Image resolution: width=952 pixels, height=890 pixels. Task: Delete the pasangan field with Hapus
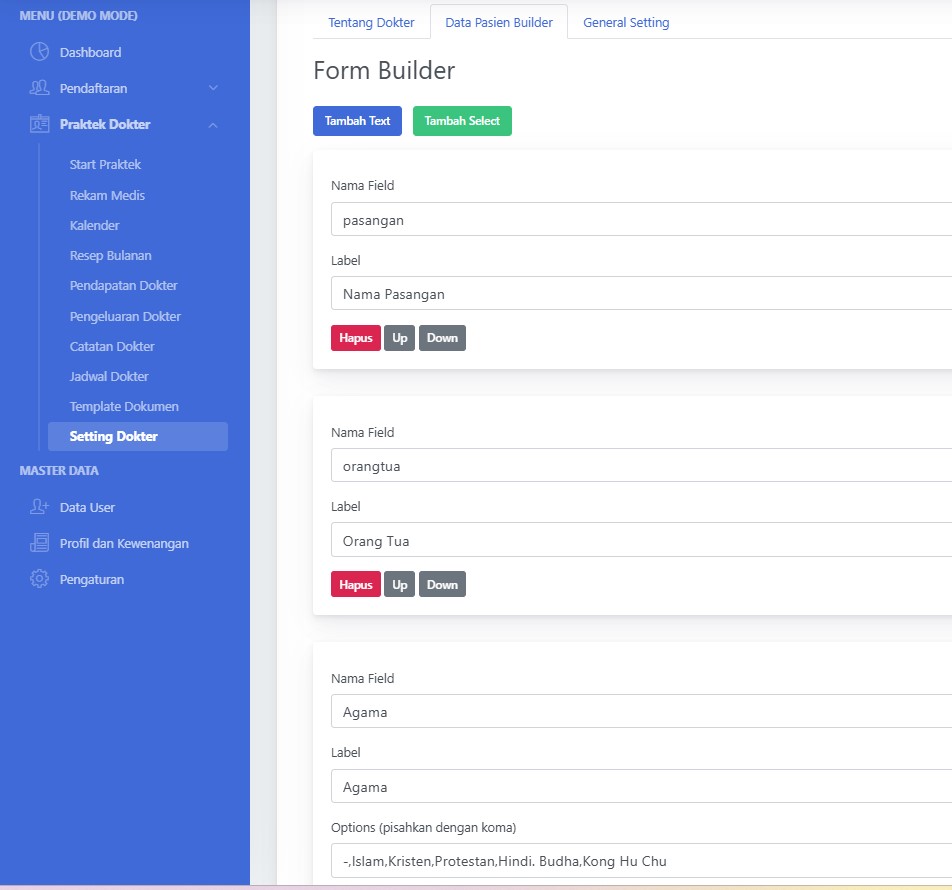click(x=355, y=338)
